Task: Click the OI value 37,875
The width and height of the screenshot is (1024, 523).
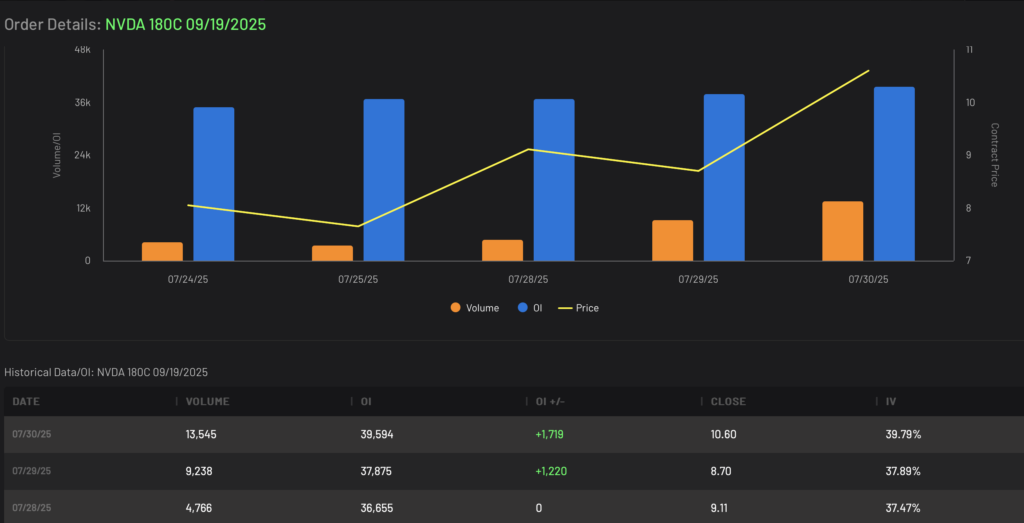Action: click(376, 471)
